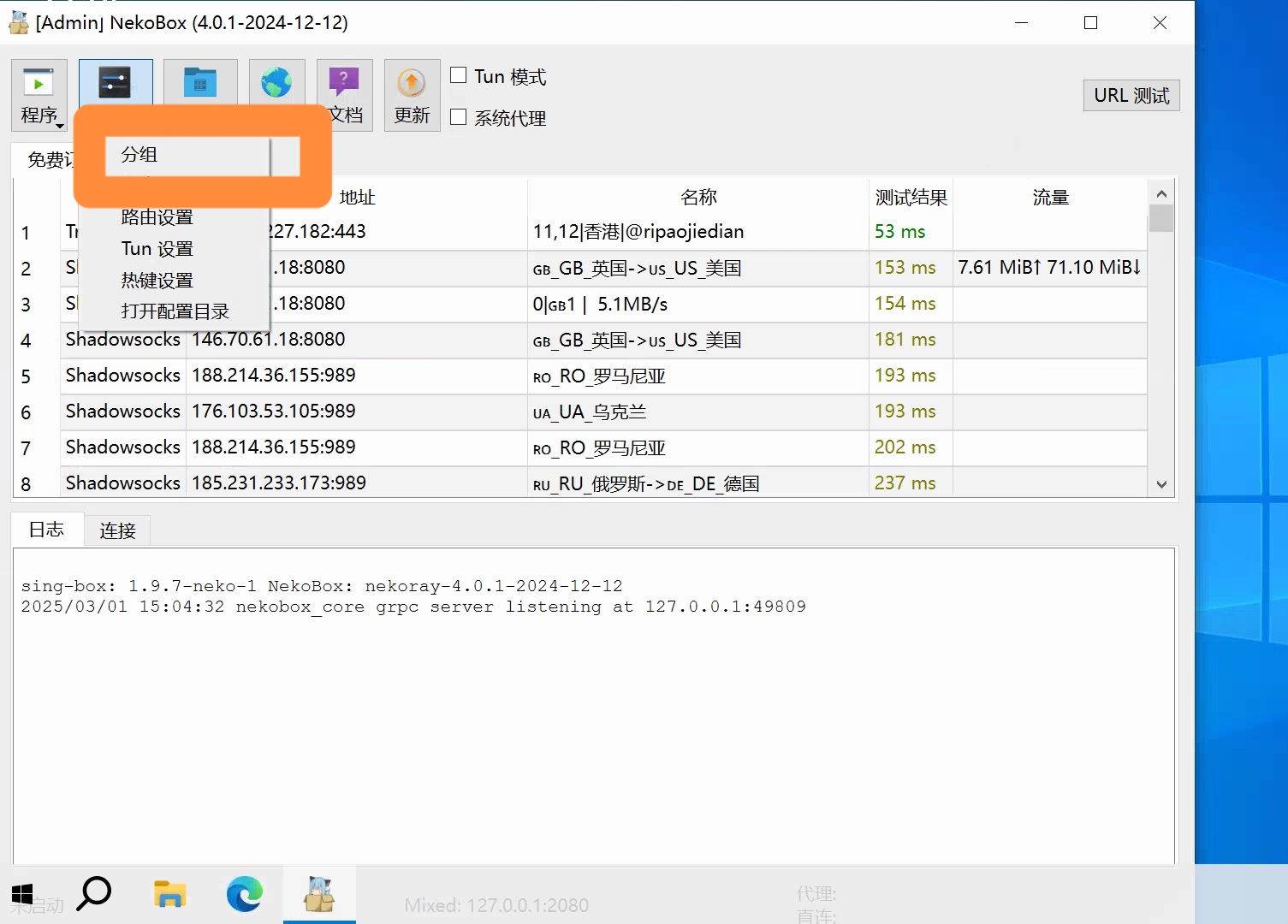Switch to the 日志 tab
Screen dimensions: 1288x924
[x=47, y=530]
